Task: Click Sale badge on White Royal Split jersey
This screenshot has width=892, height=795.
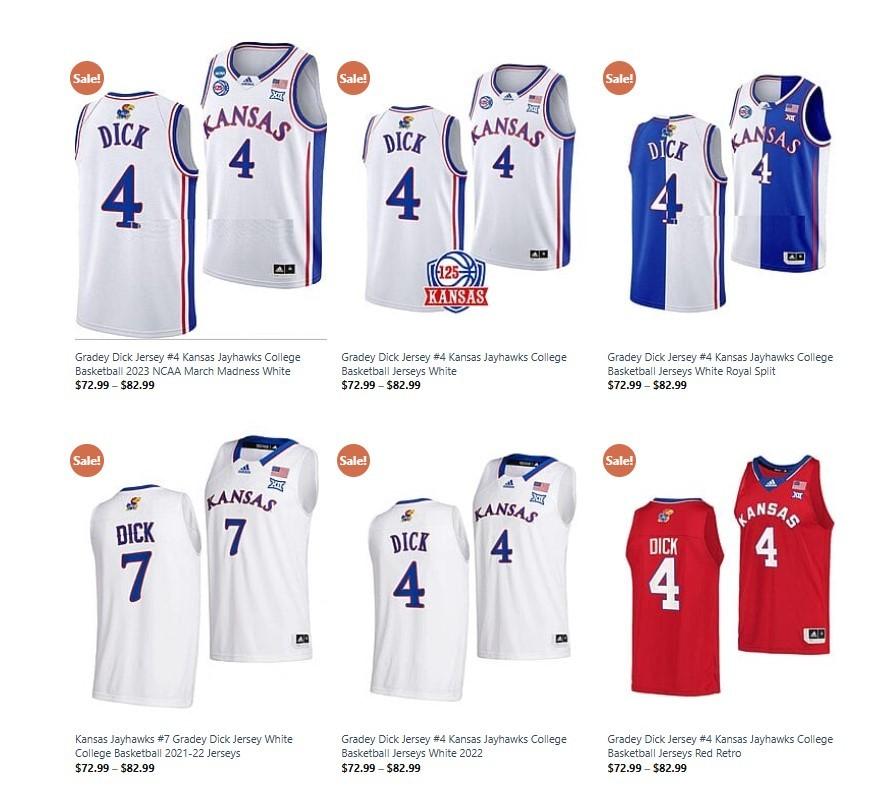Action: coord(619,78)
